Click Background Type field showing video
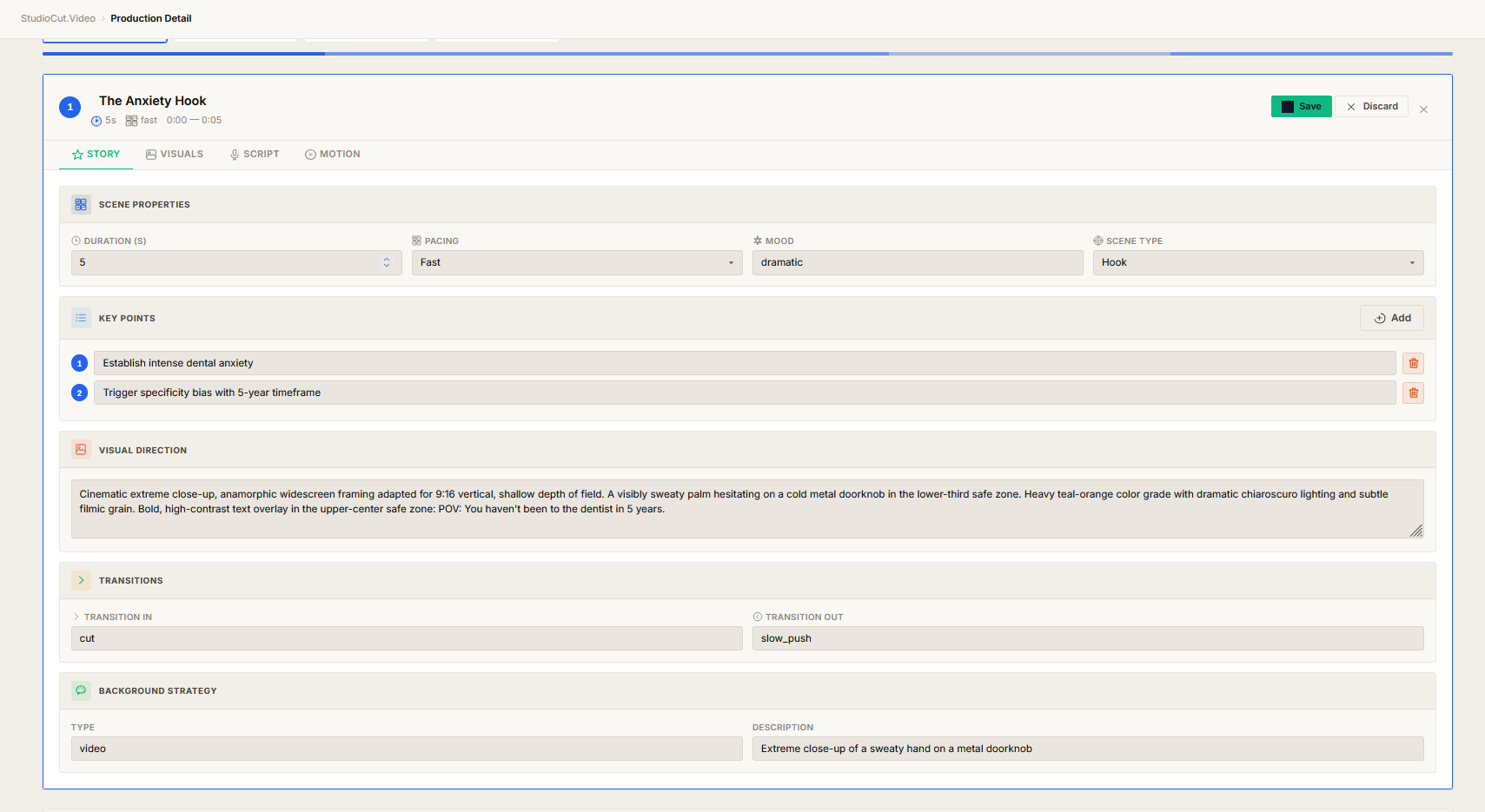Screen dimensions: 1485x812 click(x=407, y=749)
